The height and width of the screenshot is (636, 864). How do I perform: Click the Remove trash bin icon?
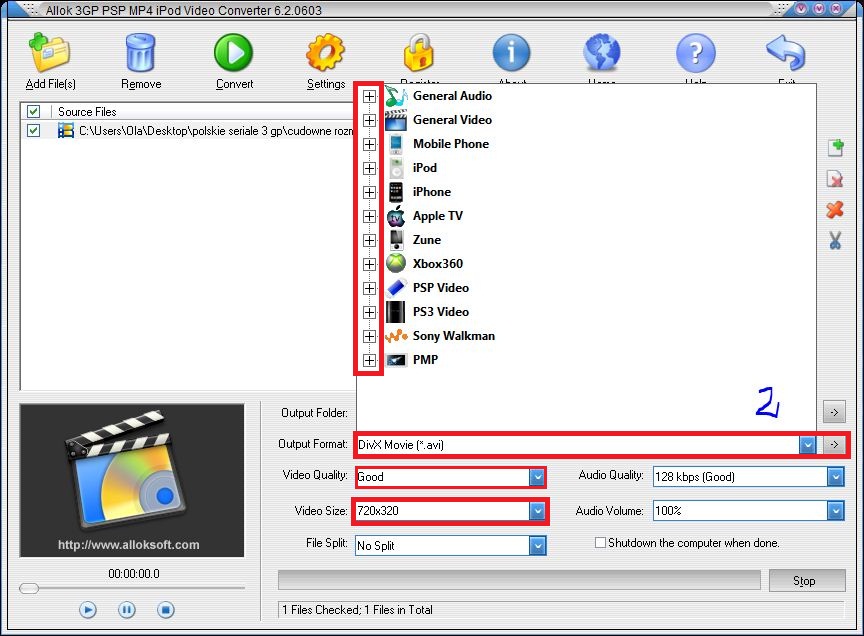pos(141,53)
